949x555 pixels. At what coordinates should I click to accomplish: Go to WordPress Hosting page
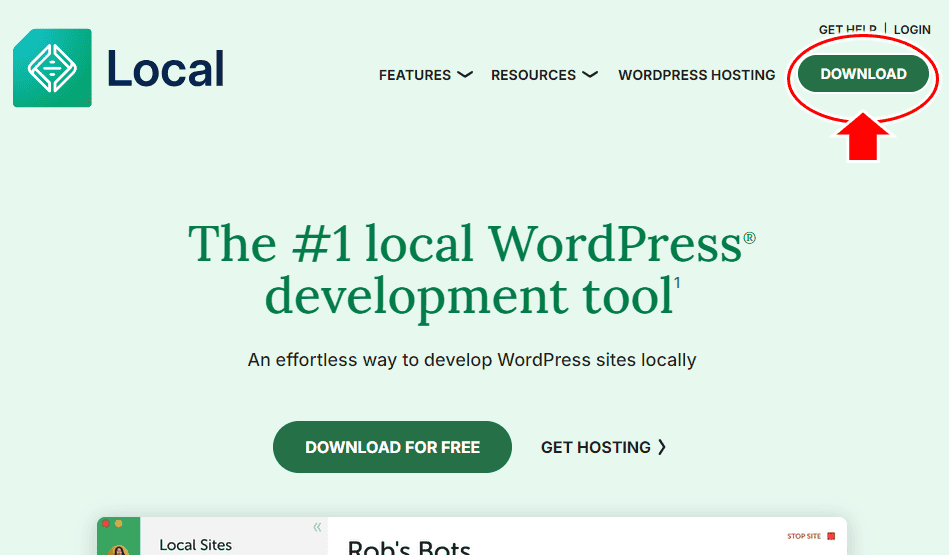click(696, 75)
